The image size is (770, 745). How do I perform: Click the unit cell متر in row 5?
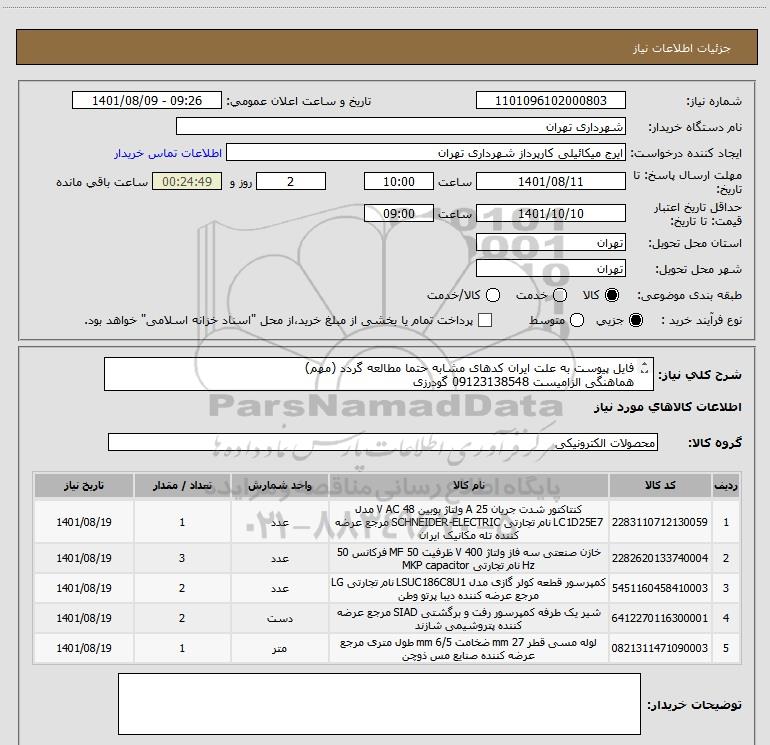[279, 648]
